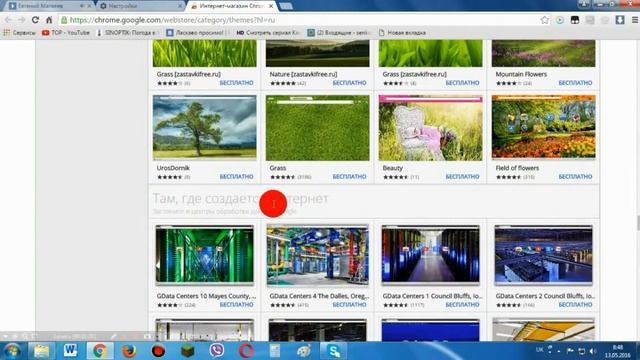
Task: Open the Новая вкладка bookmark
Action: pos(402,33)
